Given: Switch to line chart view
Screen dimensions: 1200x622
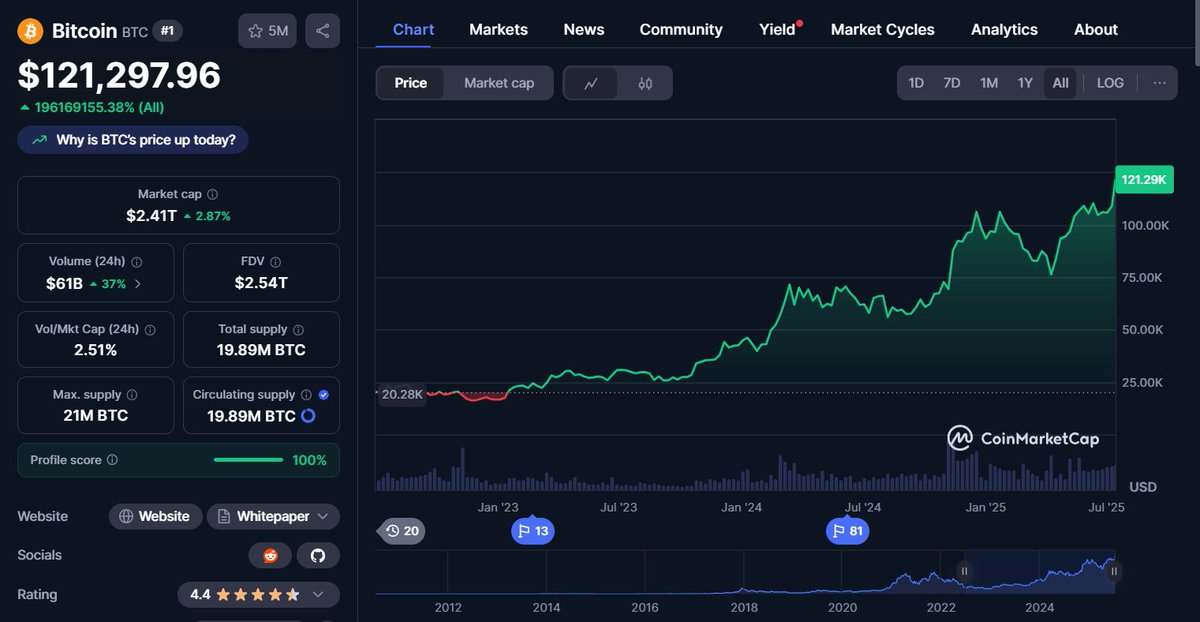Looking at the screenshot, I should point(591,83).
